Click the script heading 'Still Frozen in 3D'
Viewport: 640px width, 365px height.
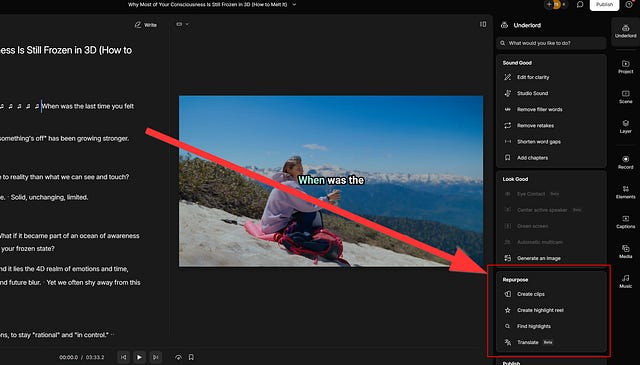pos(61,50)
